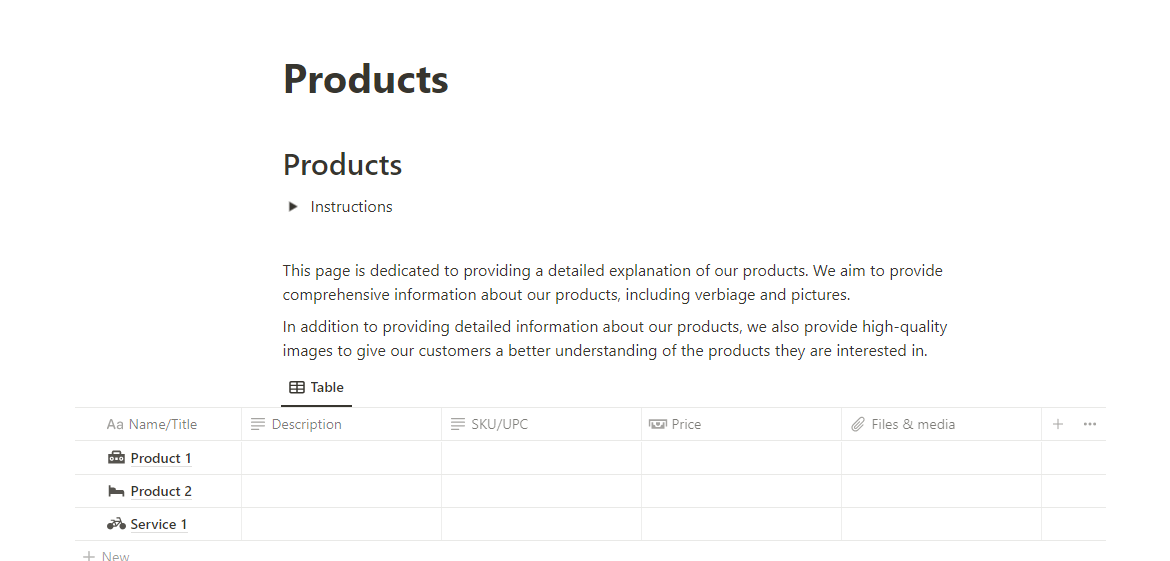The width and height of the screenshot is (1170, 561).
Task: Open the Product 1 page
Action: 161,458
